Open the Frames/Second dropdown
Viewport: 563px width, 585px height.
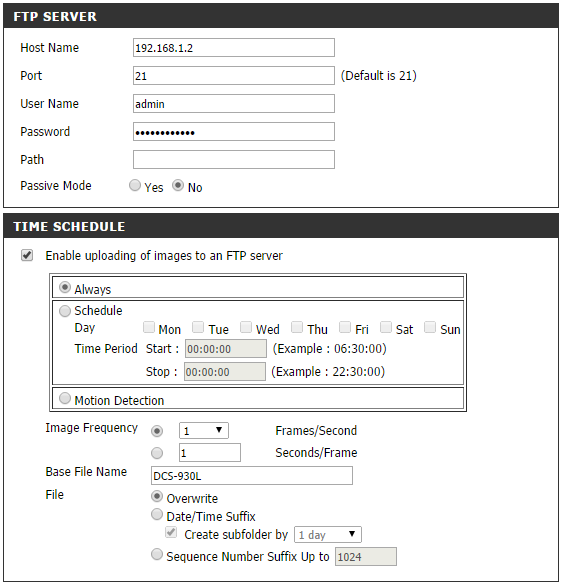(204, 431)
